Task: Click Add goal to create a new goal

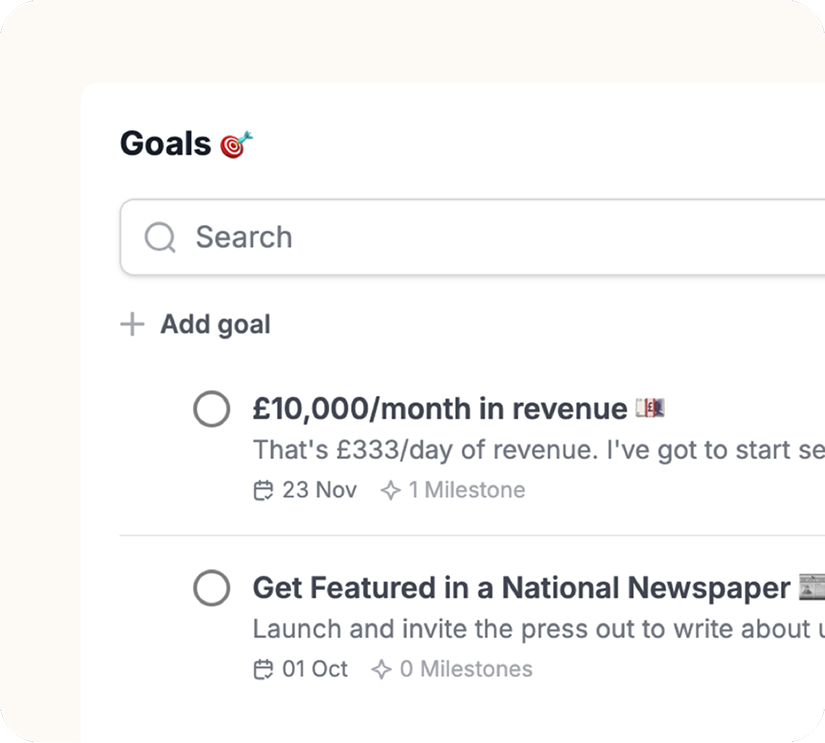Action: (215, 324)
